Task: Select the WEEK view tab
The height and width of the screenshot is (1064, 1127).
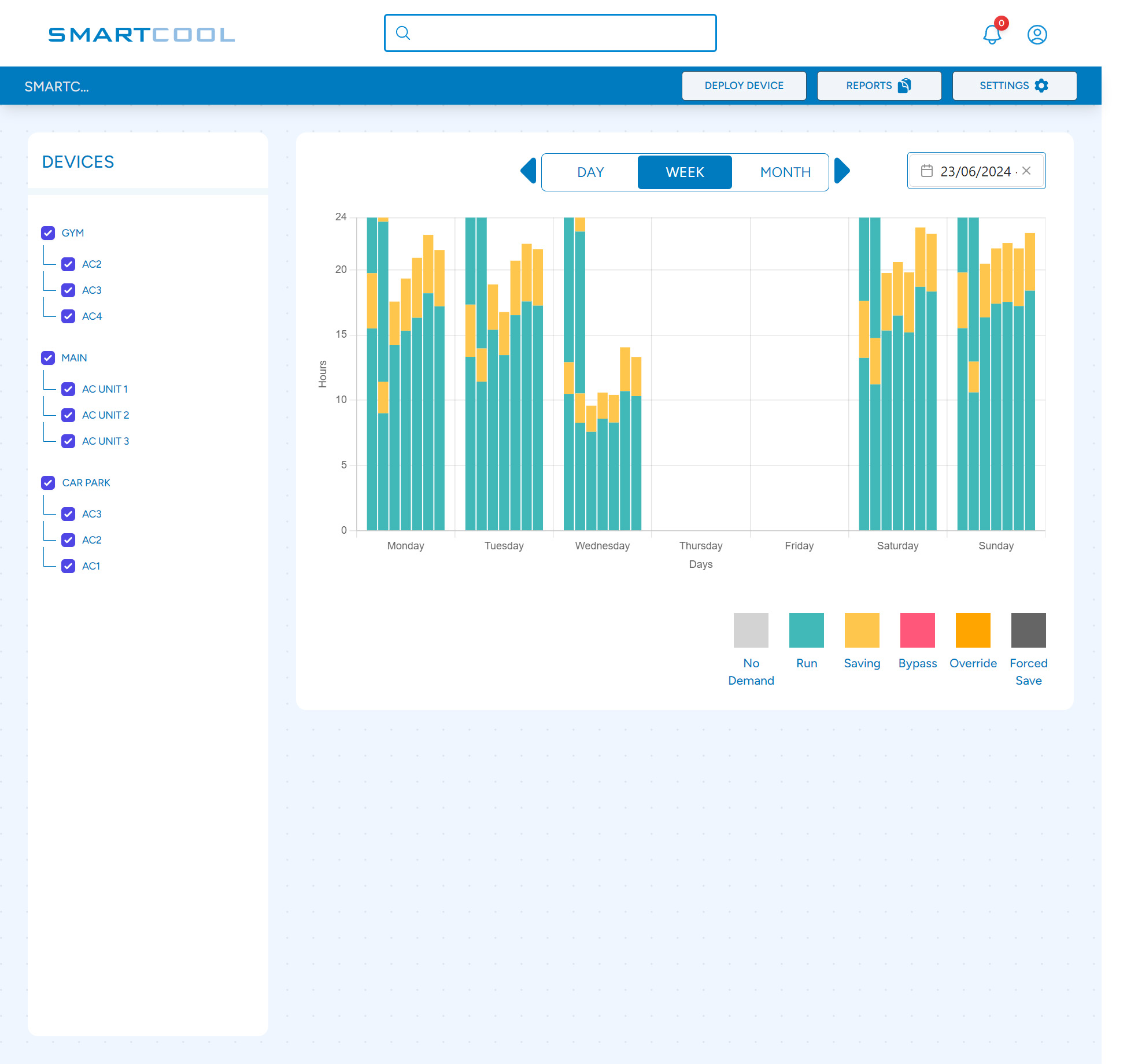Action: tap(685, 172)
